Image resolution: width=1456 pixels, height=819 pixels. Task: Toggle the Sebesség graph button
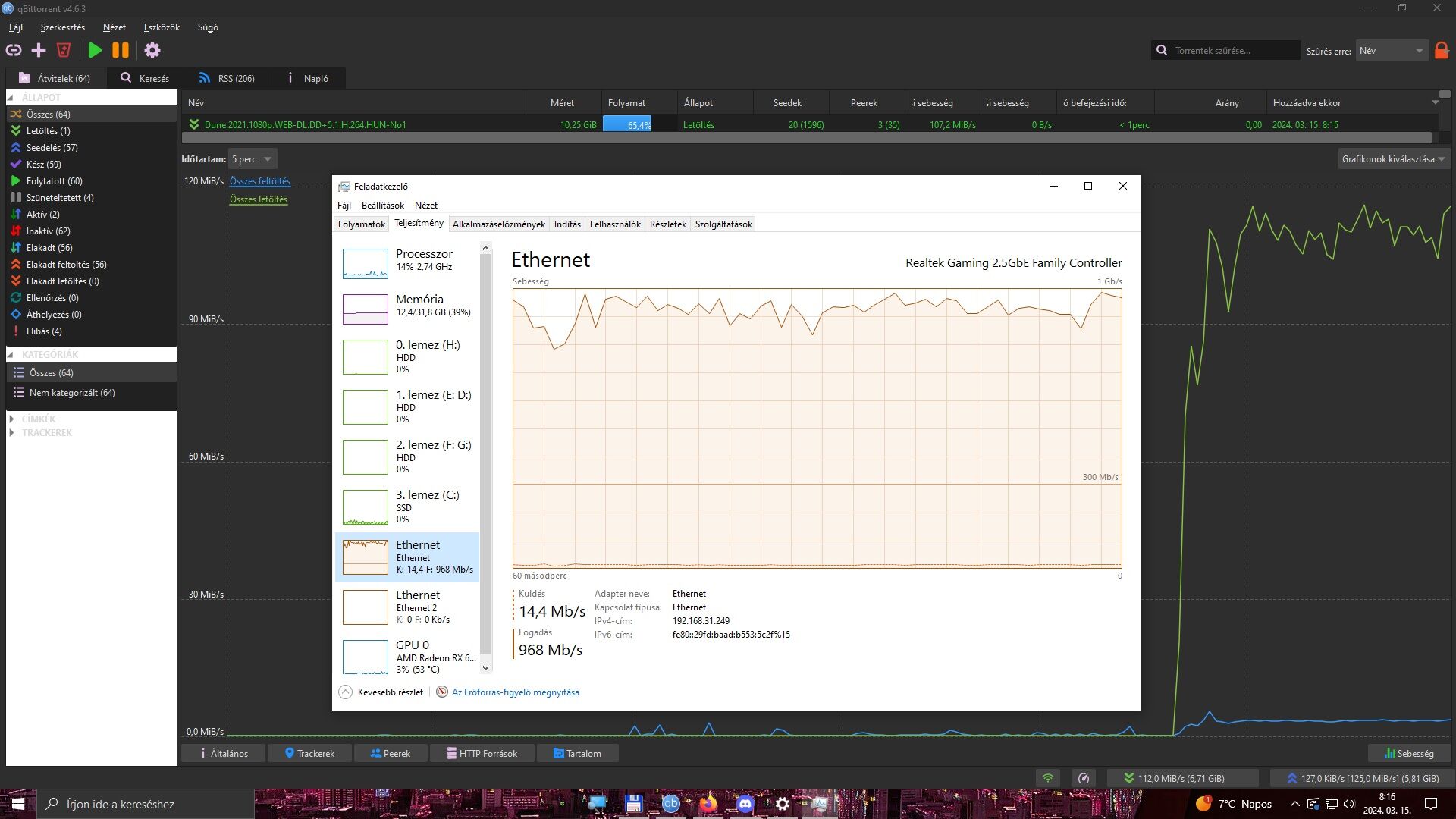pyautogui.click(x=1409, y=753)
